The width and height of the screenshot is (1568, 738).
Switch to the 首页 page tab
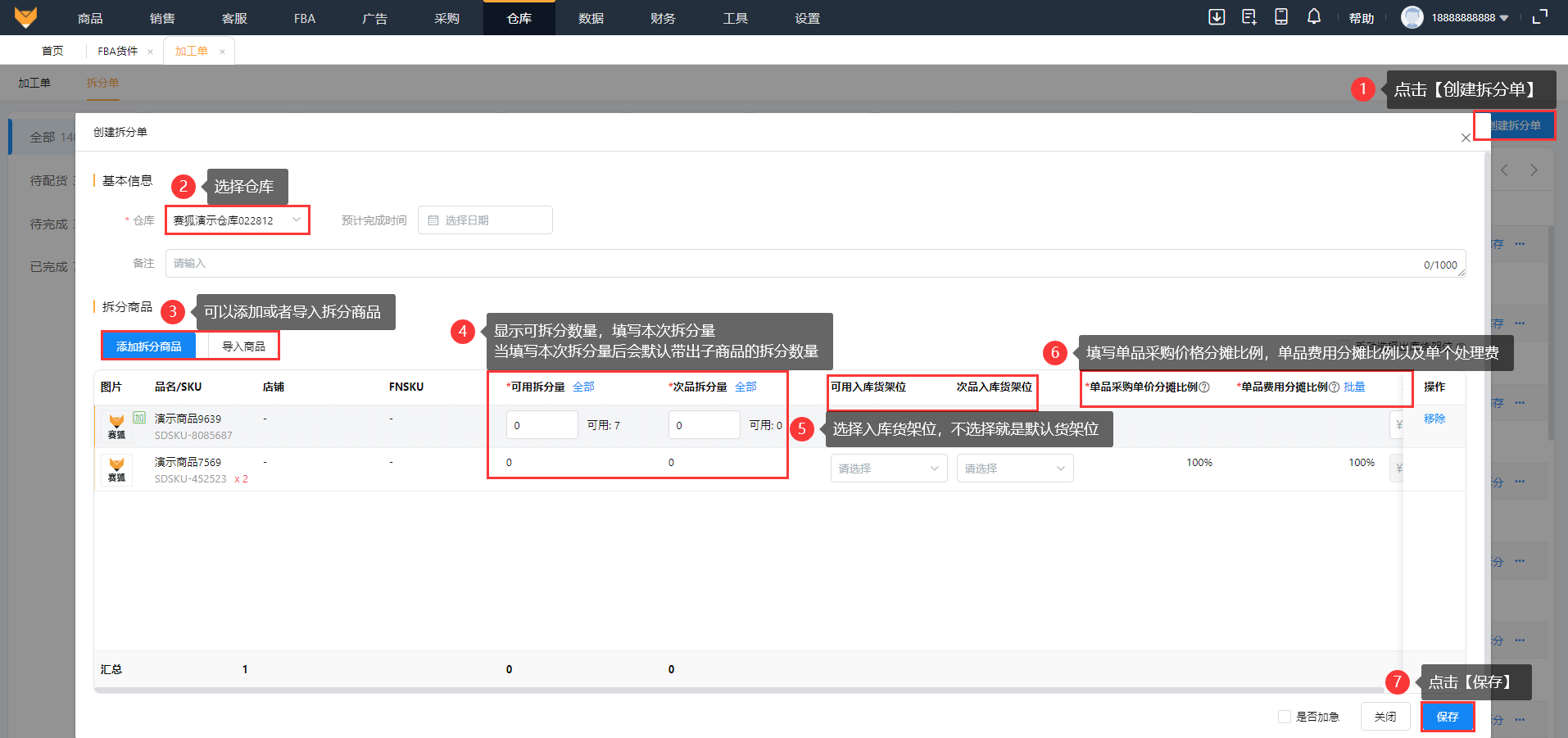[x=52, y=51]
